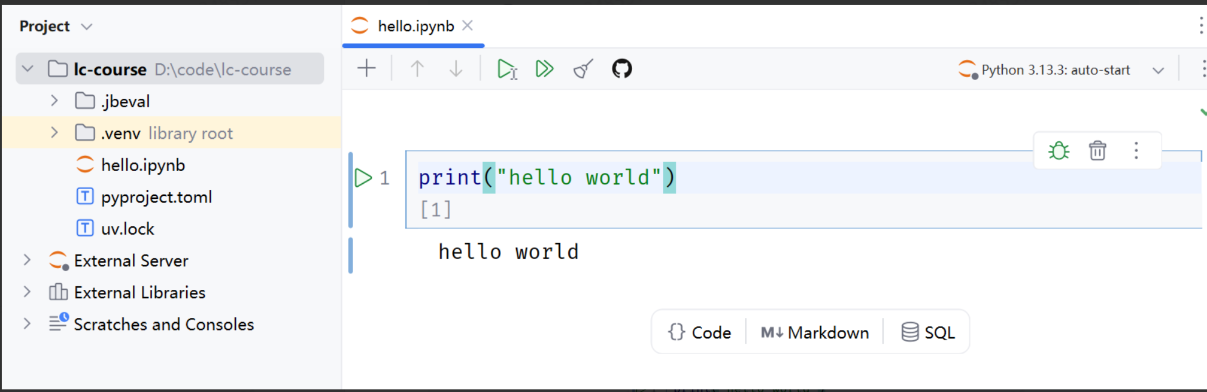
Task: Expand the External Server node
Action: [x=28, y=260]
